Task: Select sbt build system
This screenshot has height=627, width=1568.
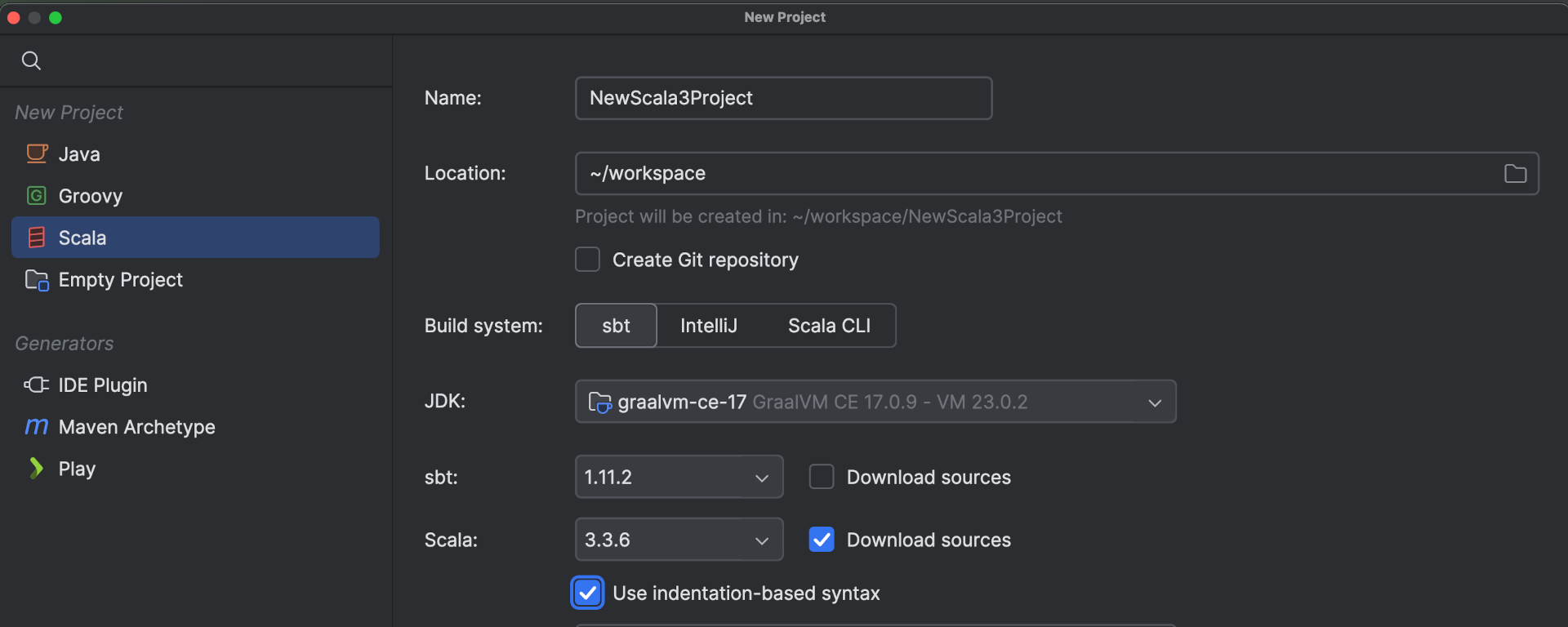Action: 616,326
